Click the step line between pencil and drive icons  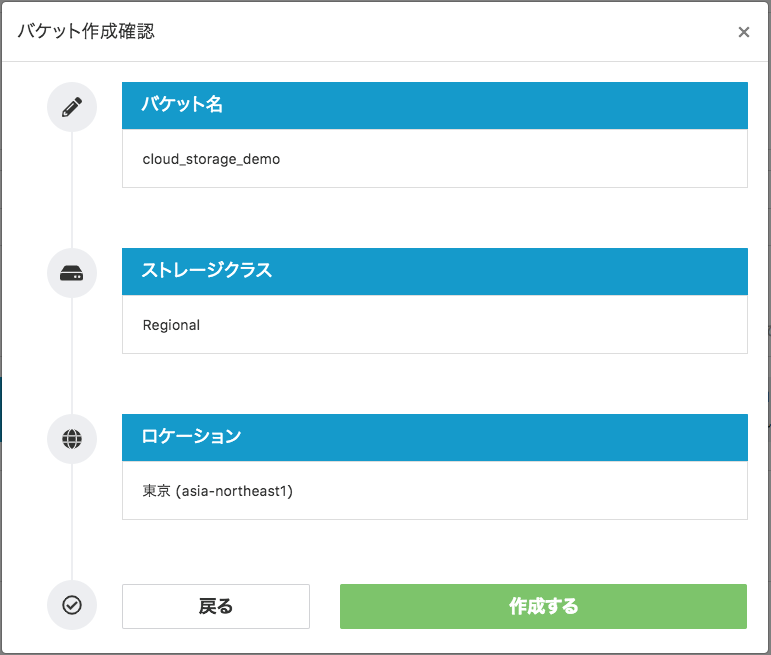pos(72,190)
